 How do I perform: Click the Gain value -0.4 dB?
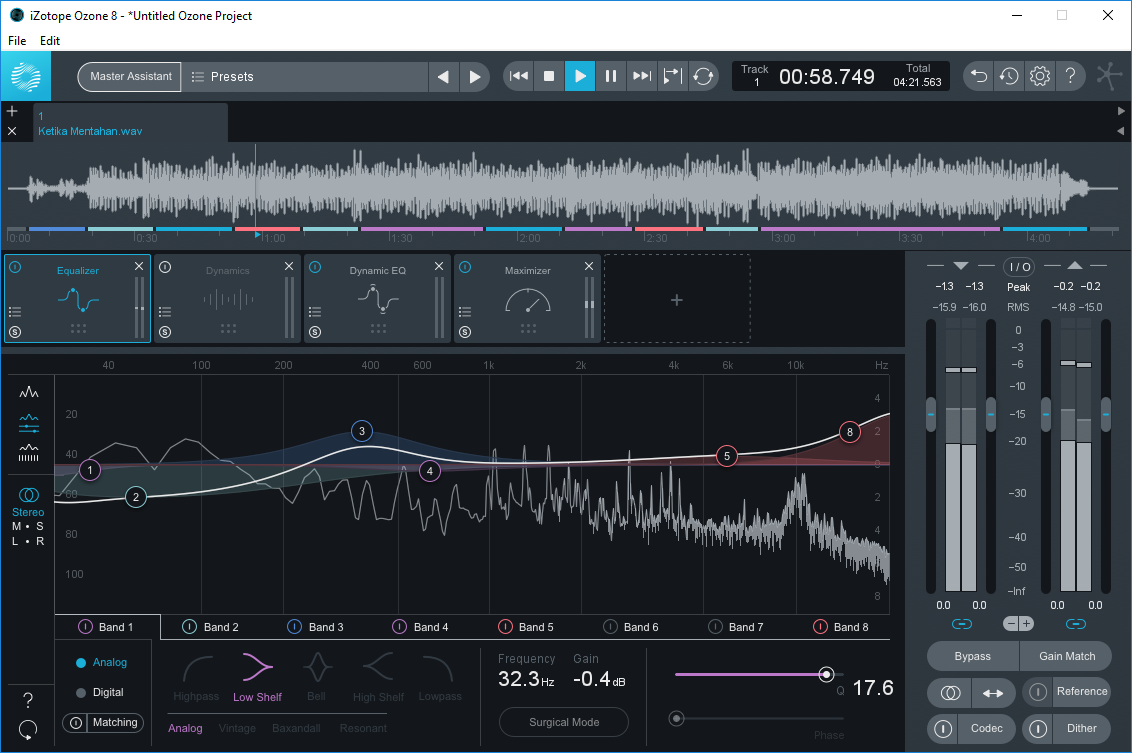coord(598,679)
